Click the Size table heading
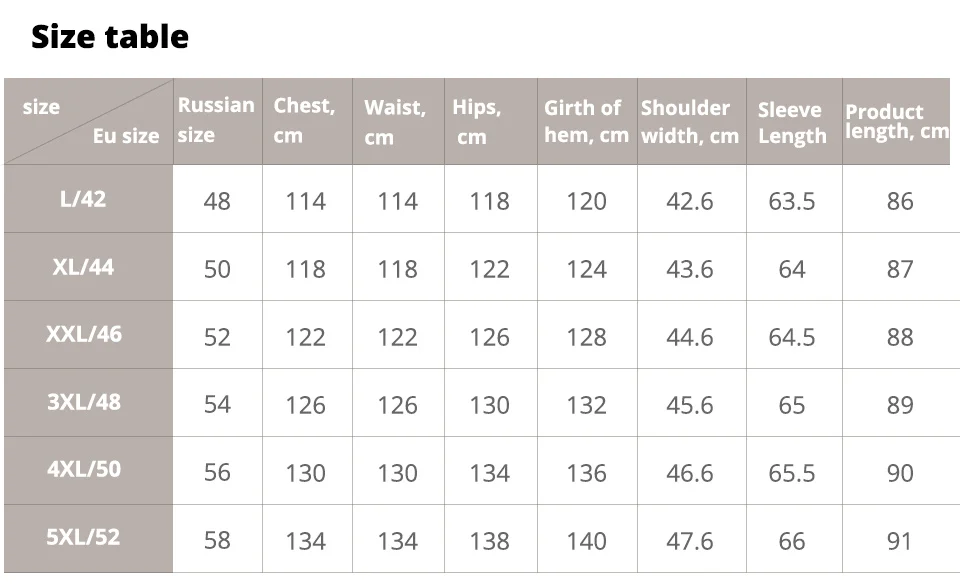The image size is (960, 586). pyautogui.click(x=110, y=37)
